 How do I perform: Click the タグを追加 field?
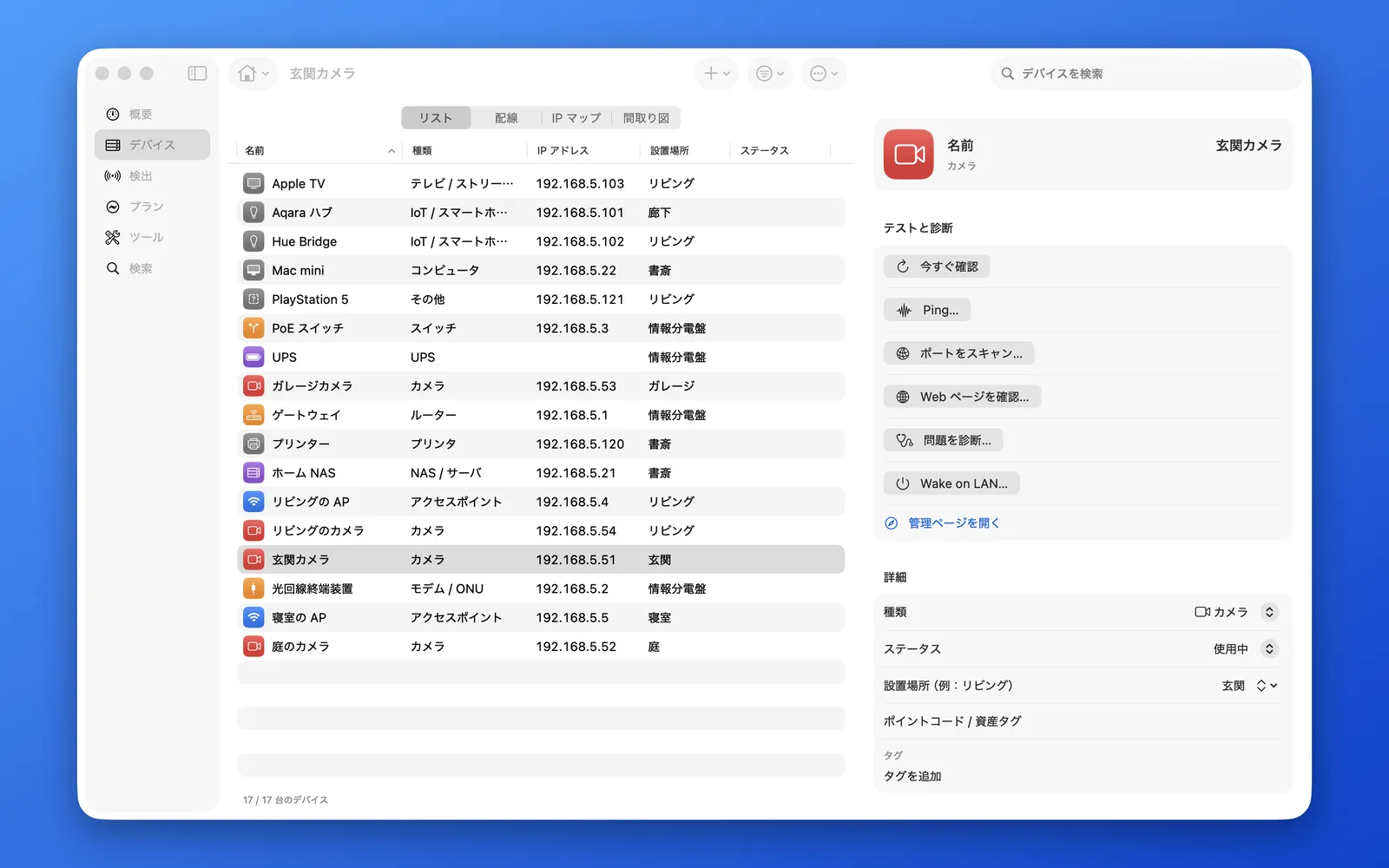tap(1082, 776)
